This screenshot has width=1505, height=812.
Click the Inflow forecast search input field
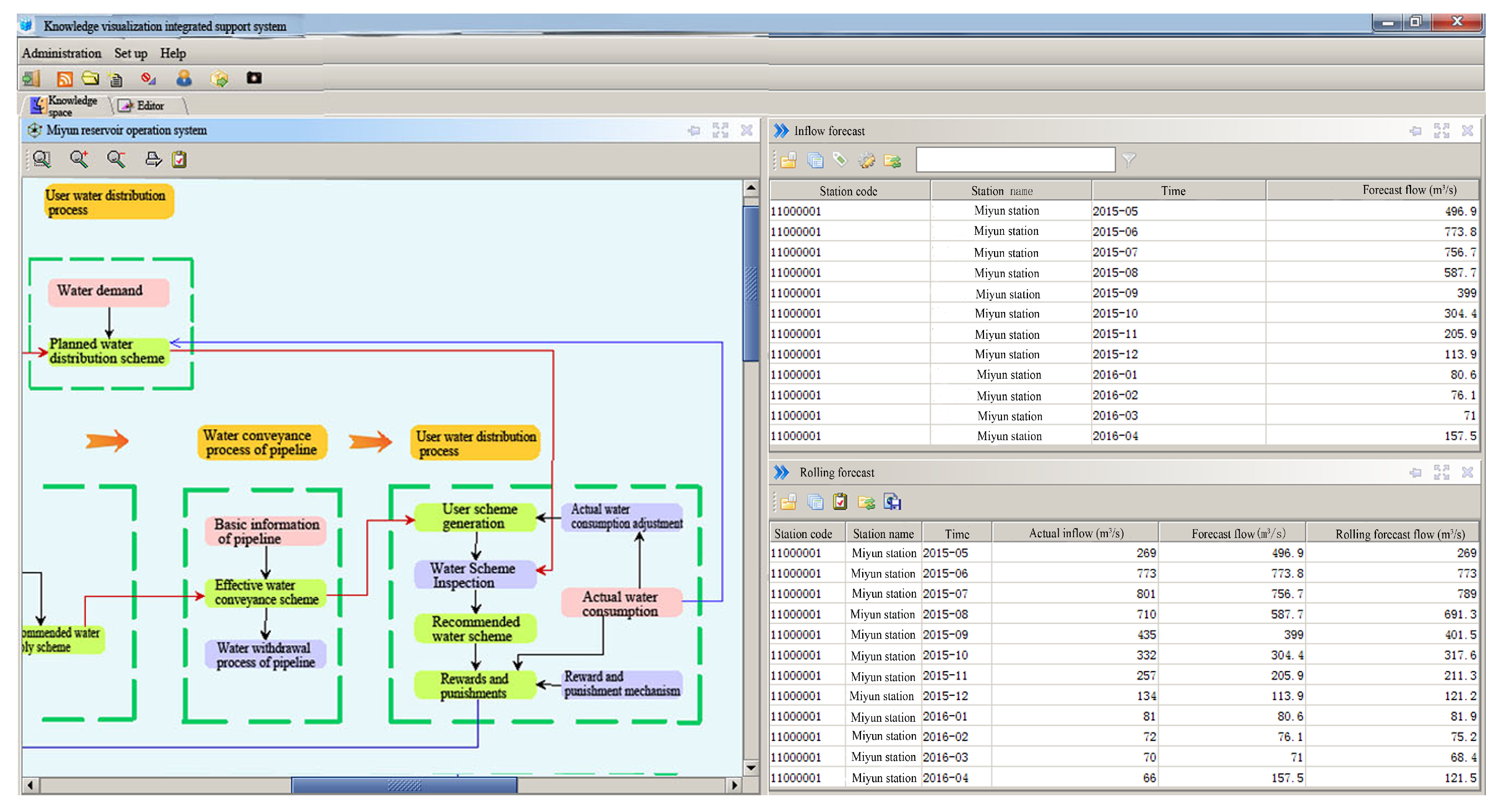point(1015,159)
